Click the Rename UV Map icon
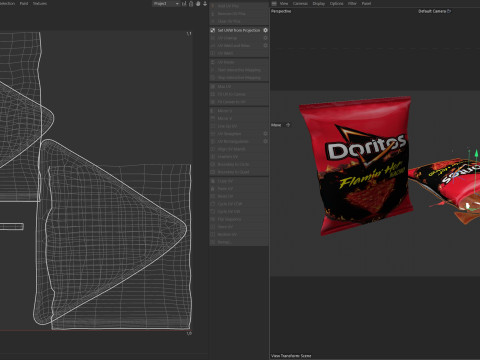Viewport: 480px width, 360px height. tap(213, 14)
